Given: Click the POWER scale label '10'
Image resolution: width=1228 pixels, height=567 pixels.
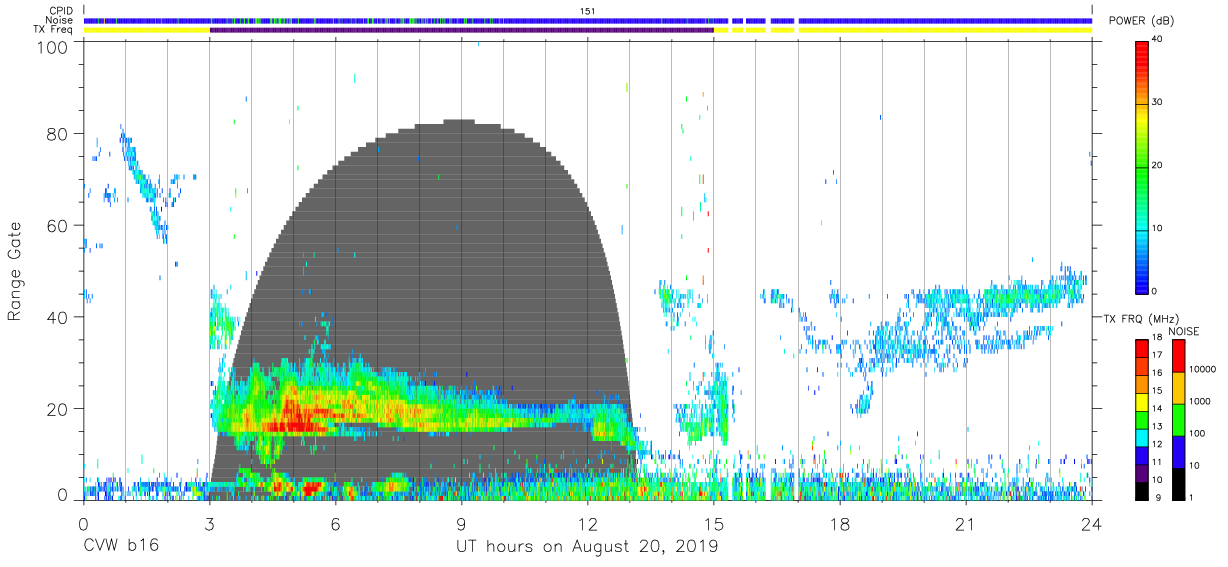Looking at the screenshot, I should [x=1159, y=228].
